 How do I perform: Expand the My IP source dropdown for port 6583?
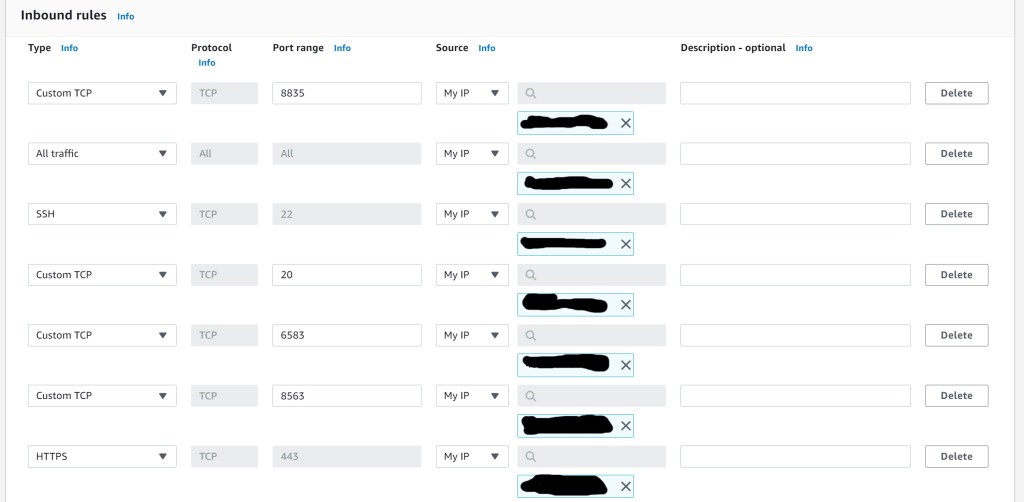472,335
